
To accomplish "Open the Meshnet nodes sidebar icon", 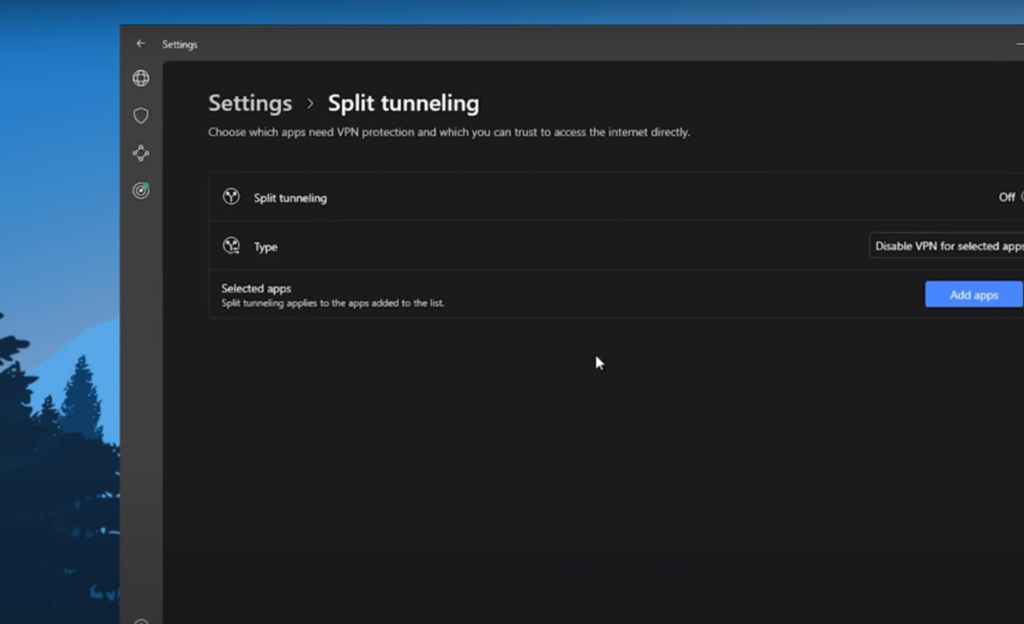I will coord(141,153).
